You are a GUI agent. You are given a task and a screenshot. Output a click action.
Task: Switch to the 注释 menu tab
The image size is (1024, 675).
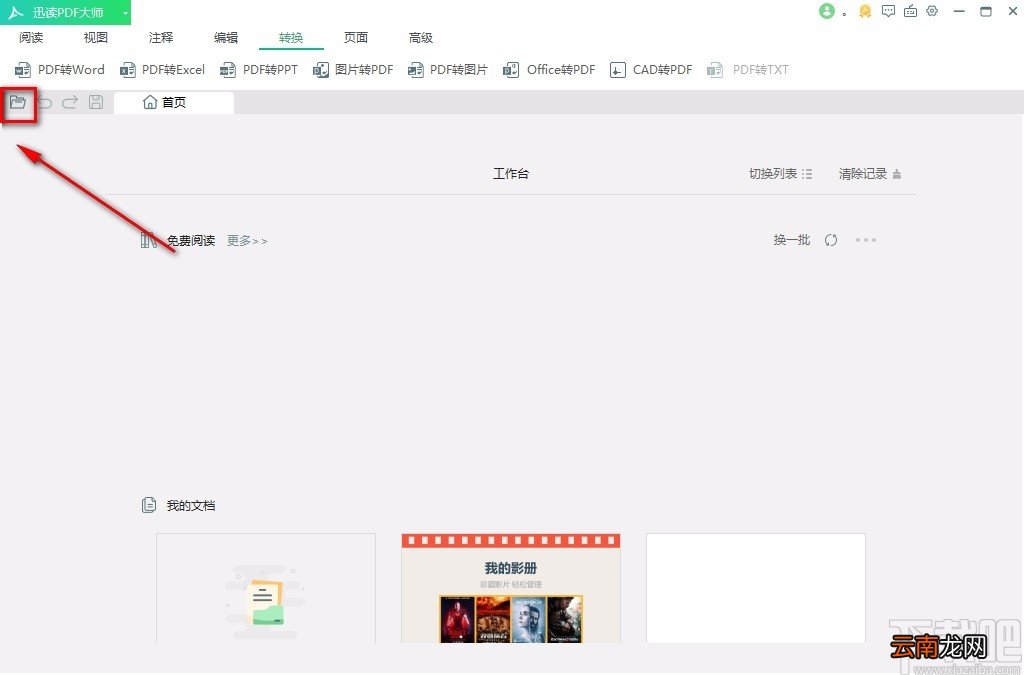click(x=161, y=38)
